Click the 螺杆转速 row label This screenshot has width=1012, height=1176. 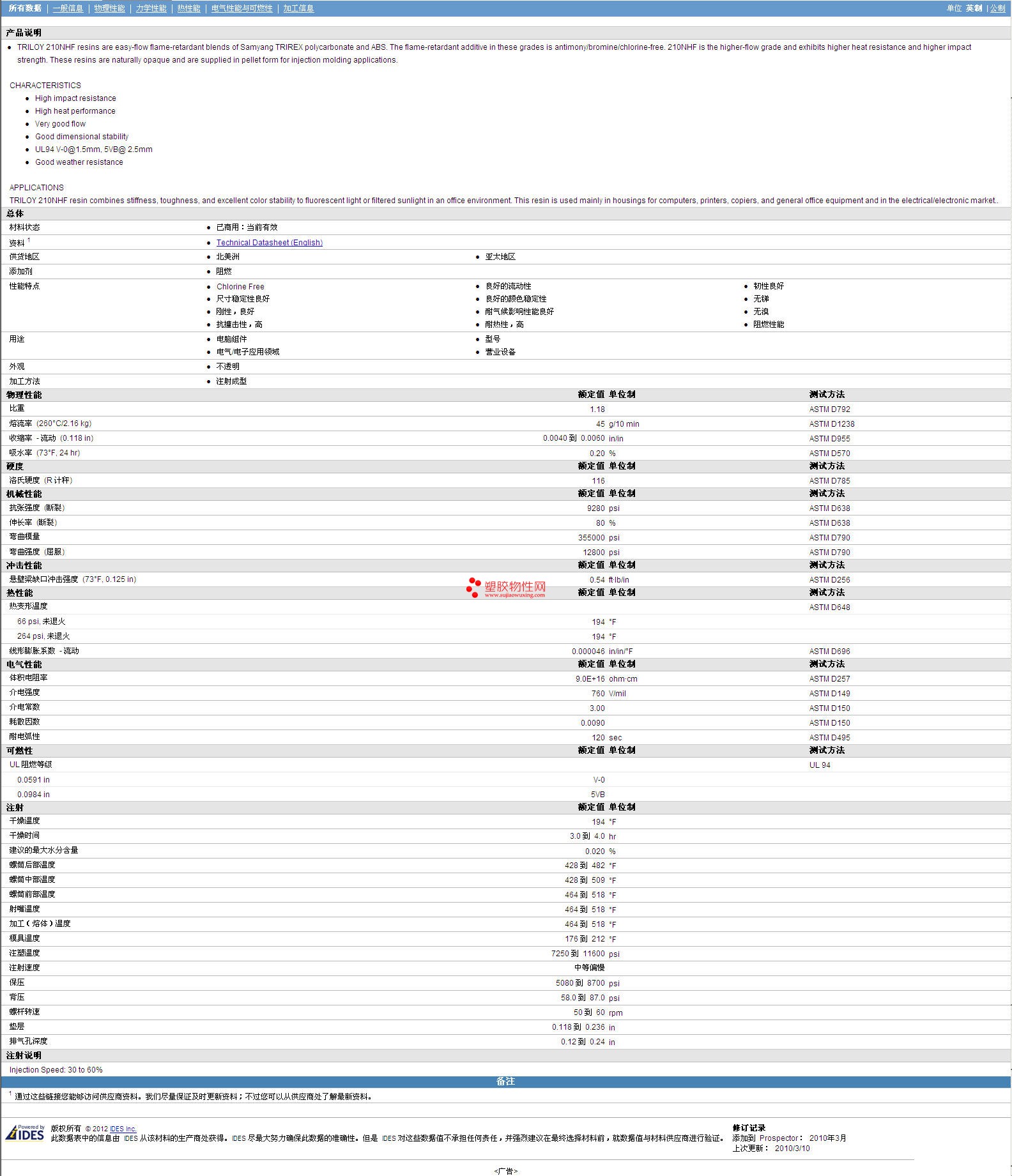click(x=24, y=1012)
